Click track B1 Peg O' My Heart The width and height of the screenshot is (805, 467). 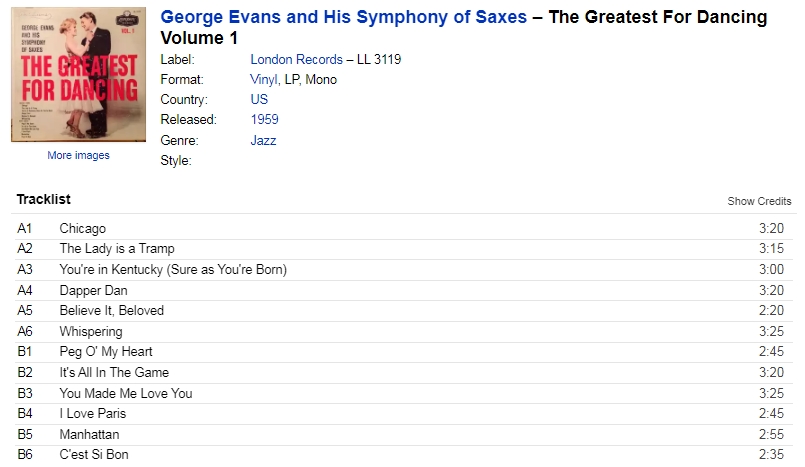click(402, 352)
